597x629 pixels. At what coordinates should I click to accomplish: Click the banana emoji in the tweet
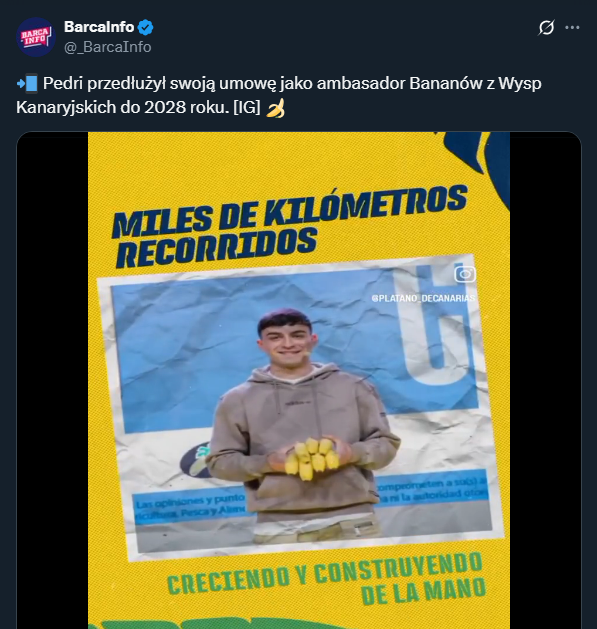(276, 108)
